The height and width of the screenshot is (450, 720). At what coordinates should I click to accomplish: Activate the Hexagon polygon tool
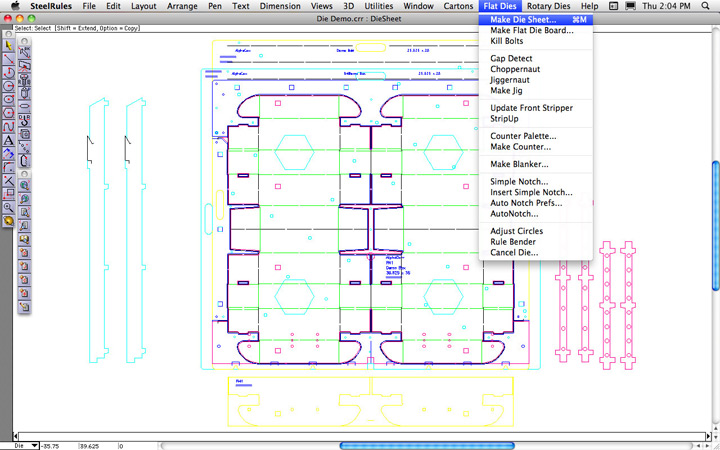coord(9,100)
